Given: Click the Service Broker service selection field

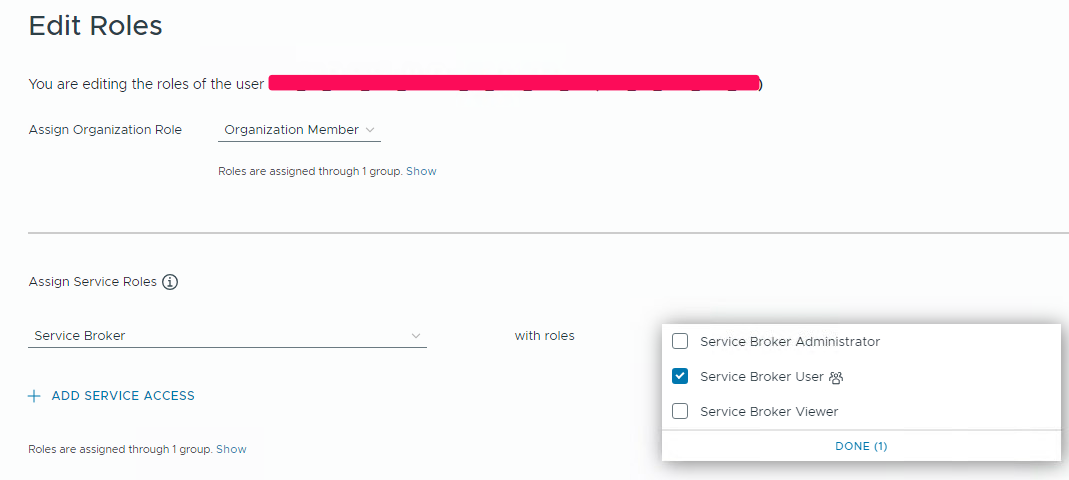Looking at the screenshot, I should pyautogui.click(x=220, y=336).
